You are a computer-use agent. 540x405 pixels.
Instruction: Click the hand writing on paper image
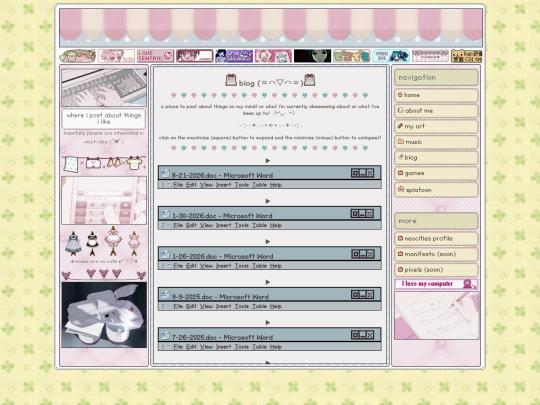(436, 316)
